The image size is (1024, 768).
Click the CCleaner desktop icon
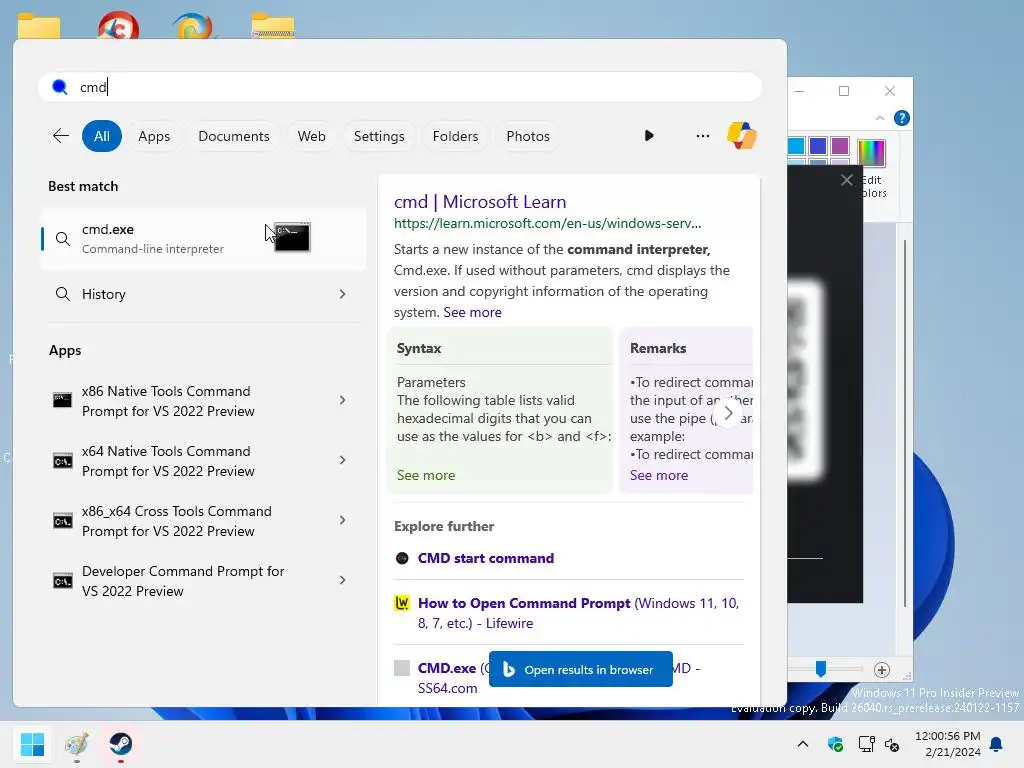[x=118, y=26]
